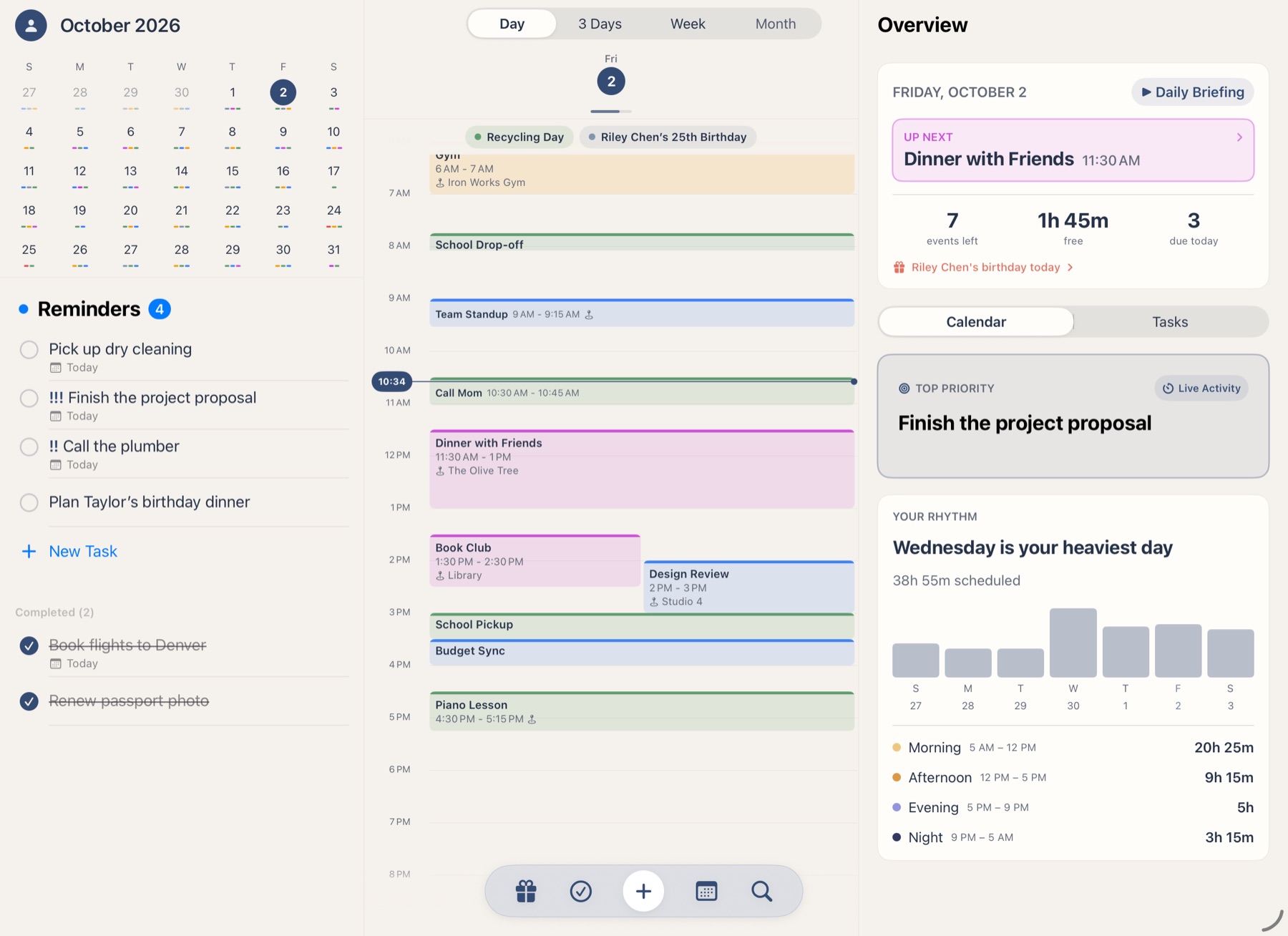The width and height of the screenshot is (1288, 936).
Task: Click the Reminders count badge showing 4
Action: tap(160, 309)
